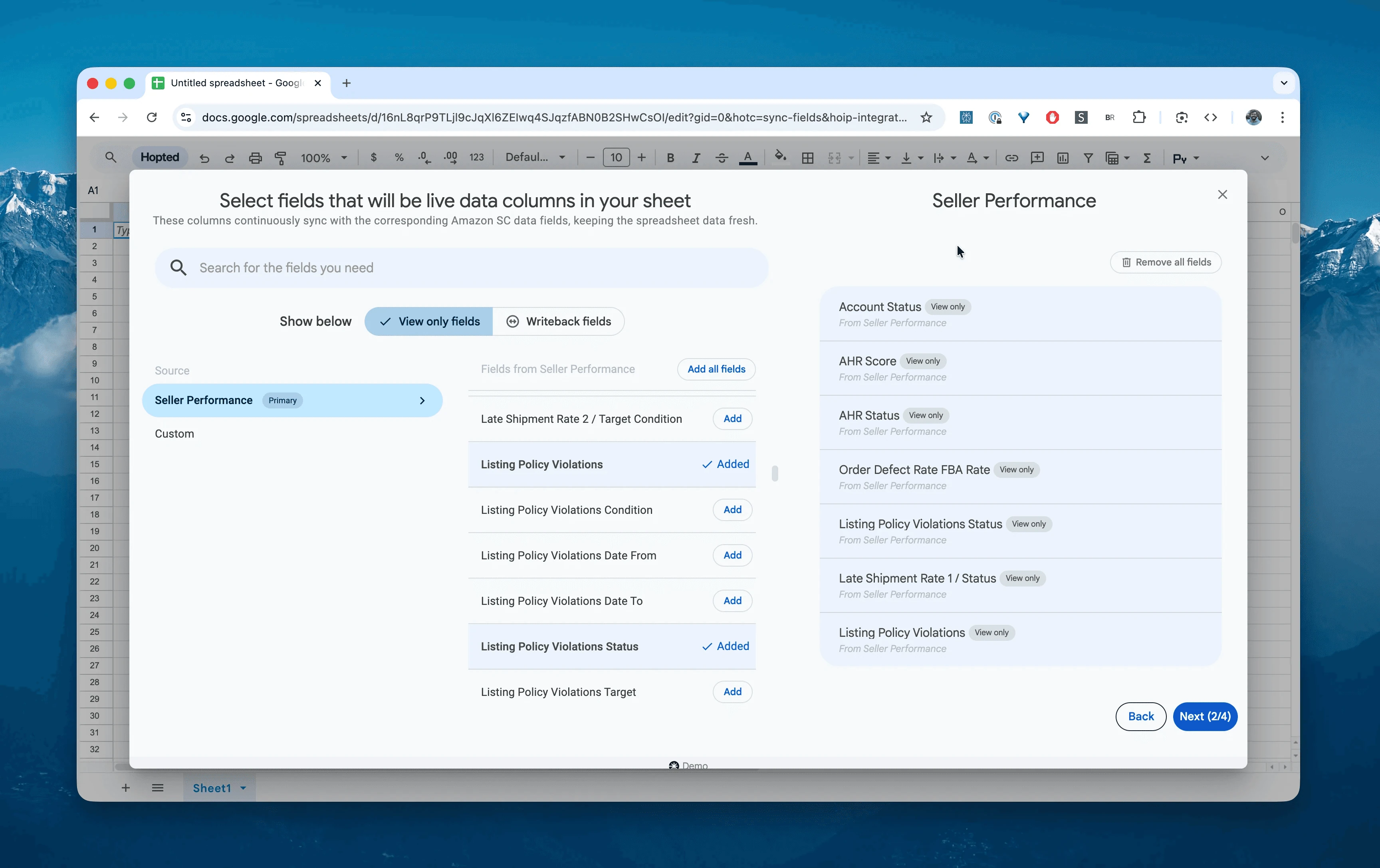Select the Custom source
The height and width of the screenshot is (868, 1380).
click(x=174, y=434)
